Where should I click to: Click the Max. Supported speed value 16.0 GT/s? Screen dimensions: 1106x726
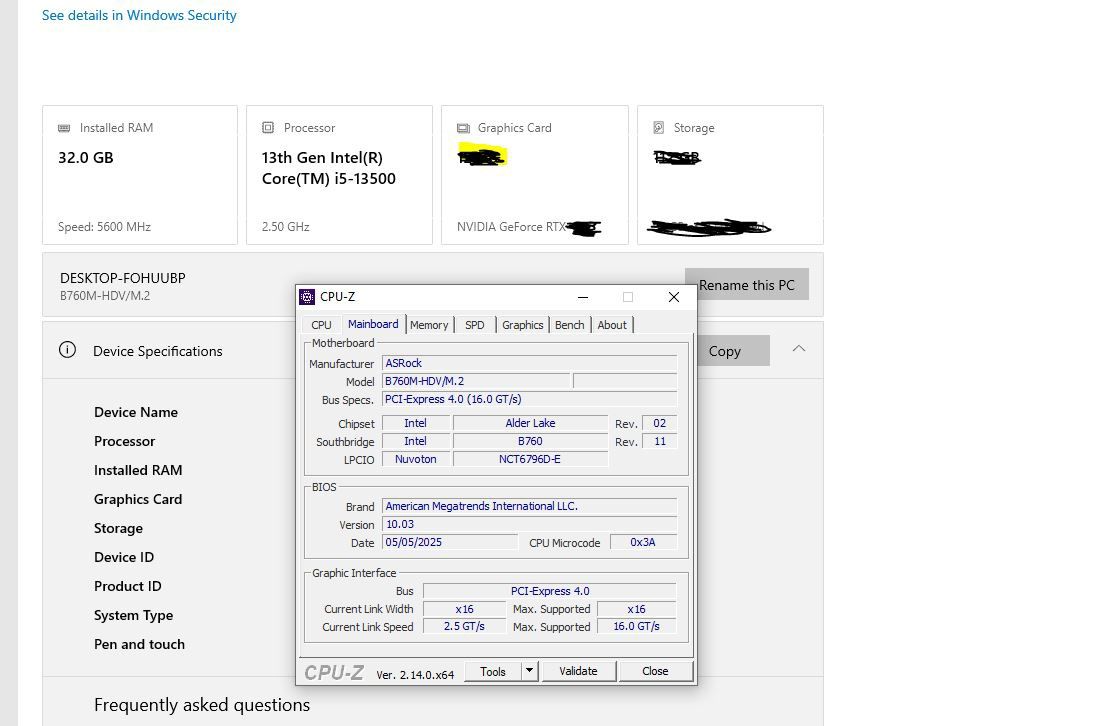tap(636, 626)
